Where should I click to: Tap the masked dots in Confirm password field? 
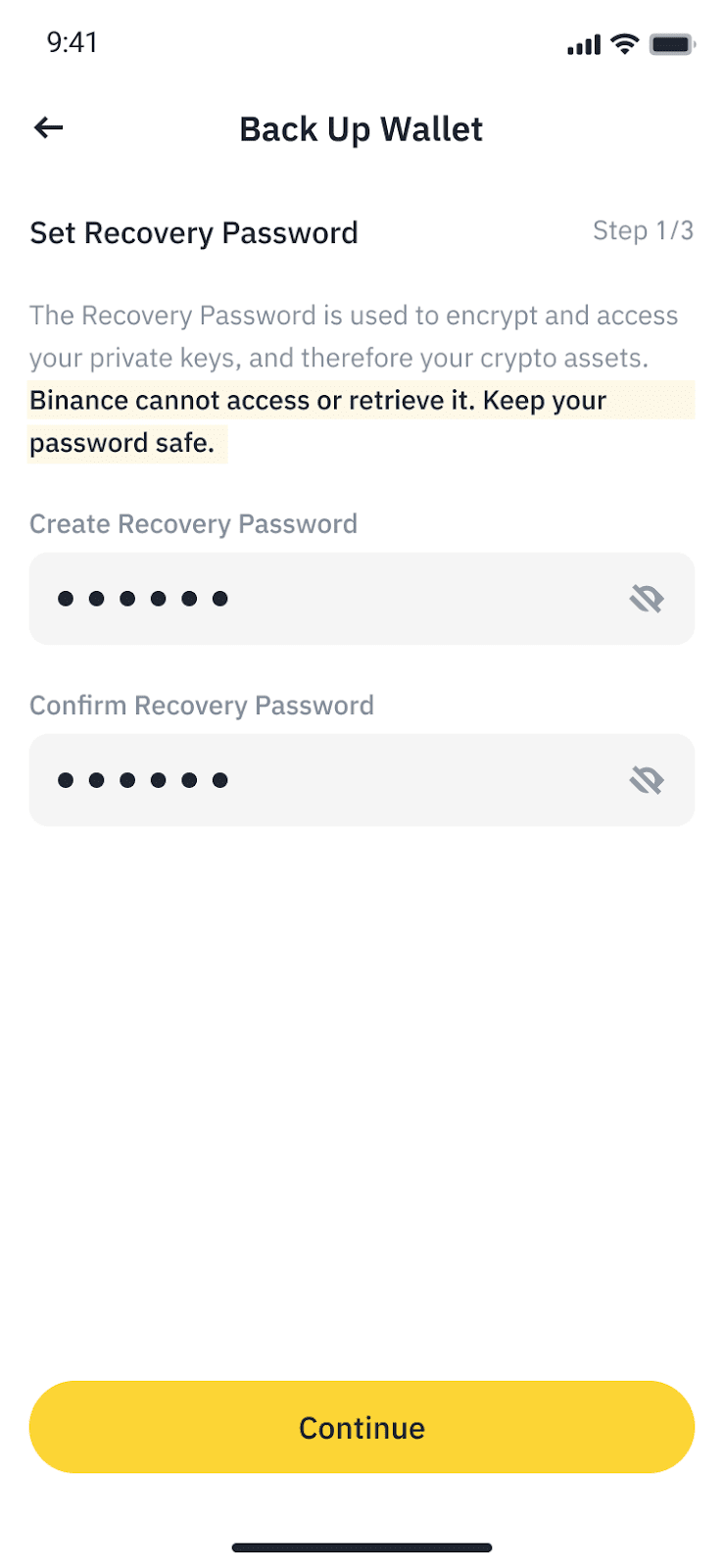[142, 780]
